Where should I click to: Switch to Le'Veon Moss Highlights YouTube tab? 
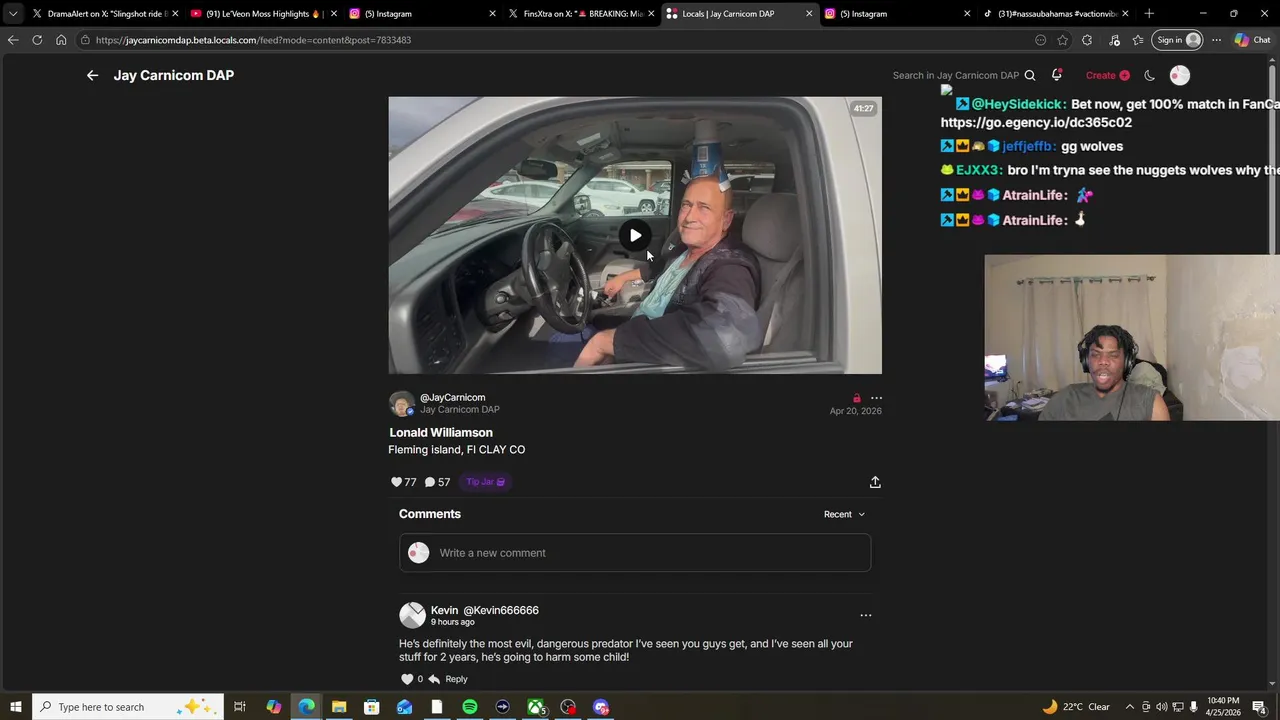coord(264,14)
